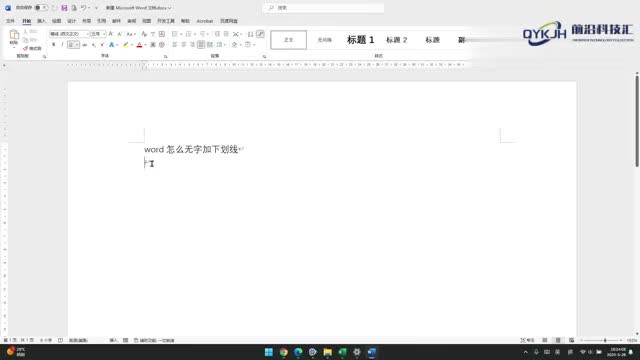Click the Justify alignment icon
Viewport: 640px width, 360px height.
click(201, 44)
